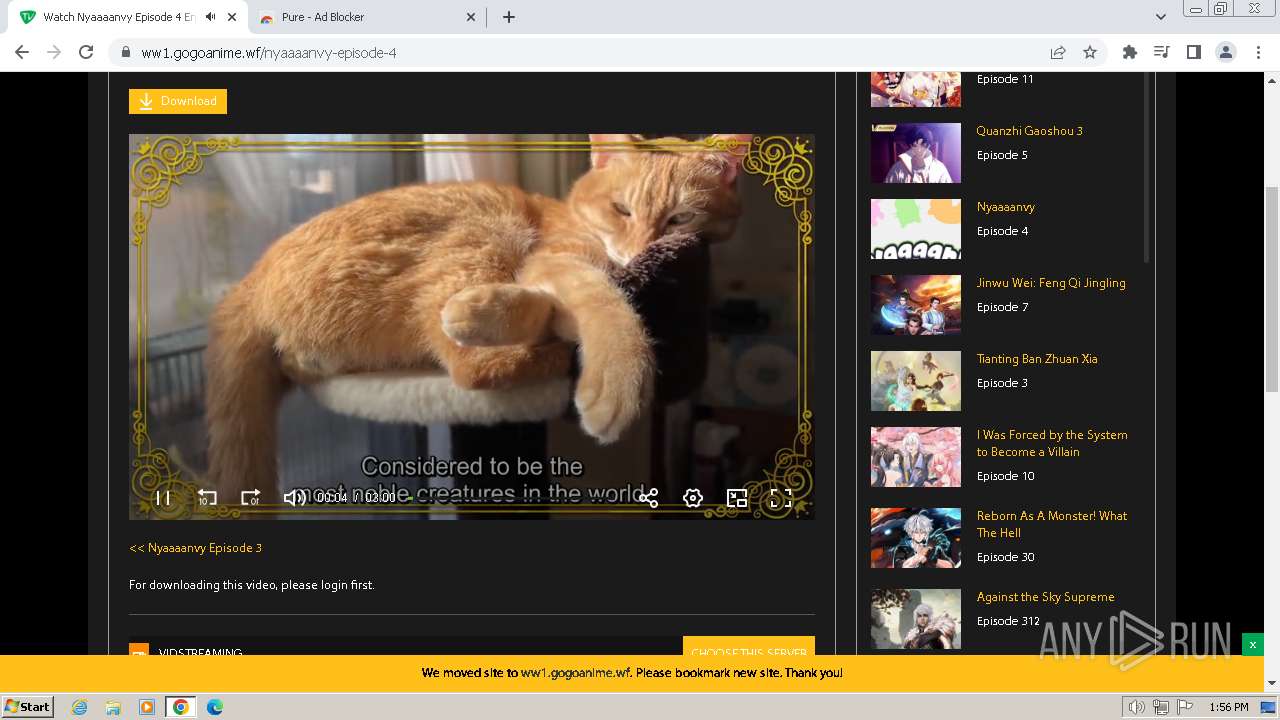Switch to Pure - Ad Blocker tab
Screen dimensions: 1280x720
tap(367, 17)
